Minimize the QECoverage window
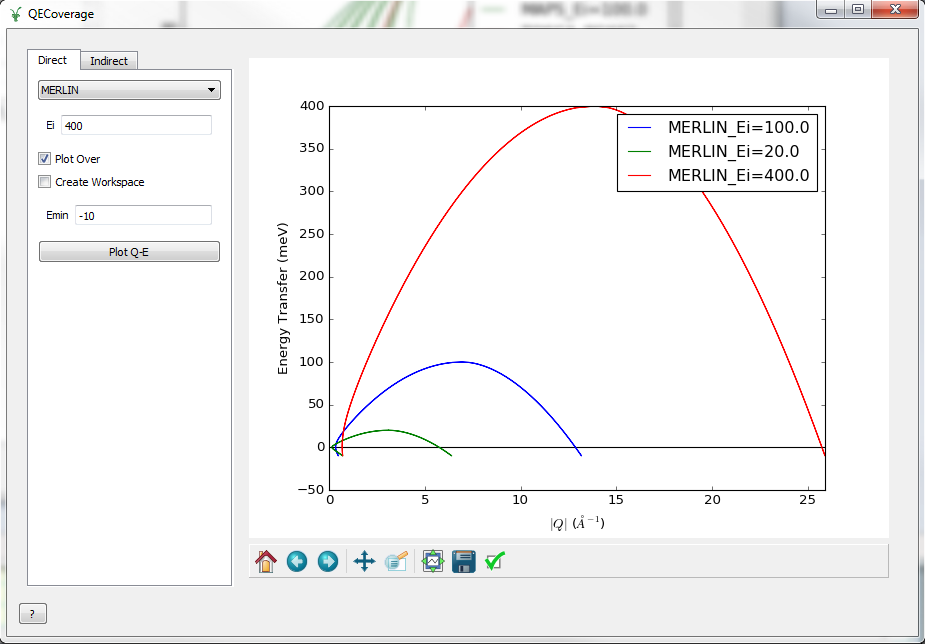 pos(832,9)
